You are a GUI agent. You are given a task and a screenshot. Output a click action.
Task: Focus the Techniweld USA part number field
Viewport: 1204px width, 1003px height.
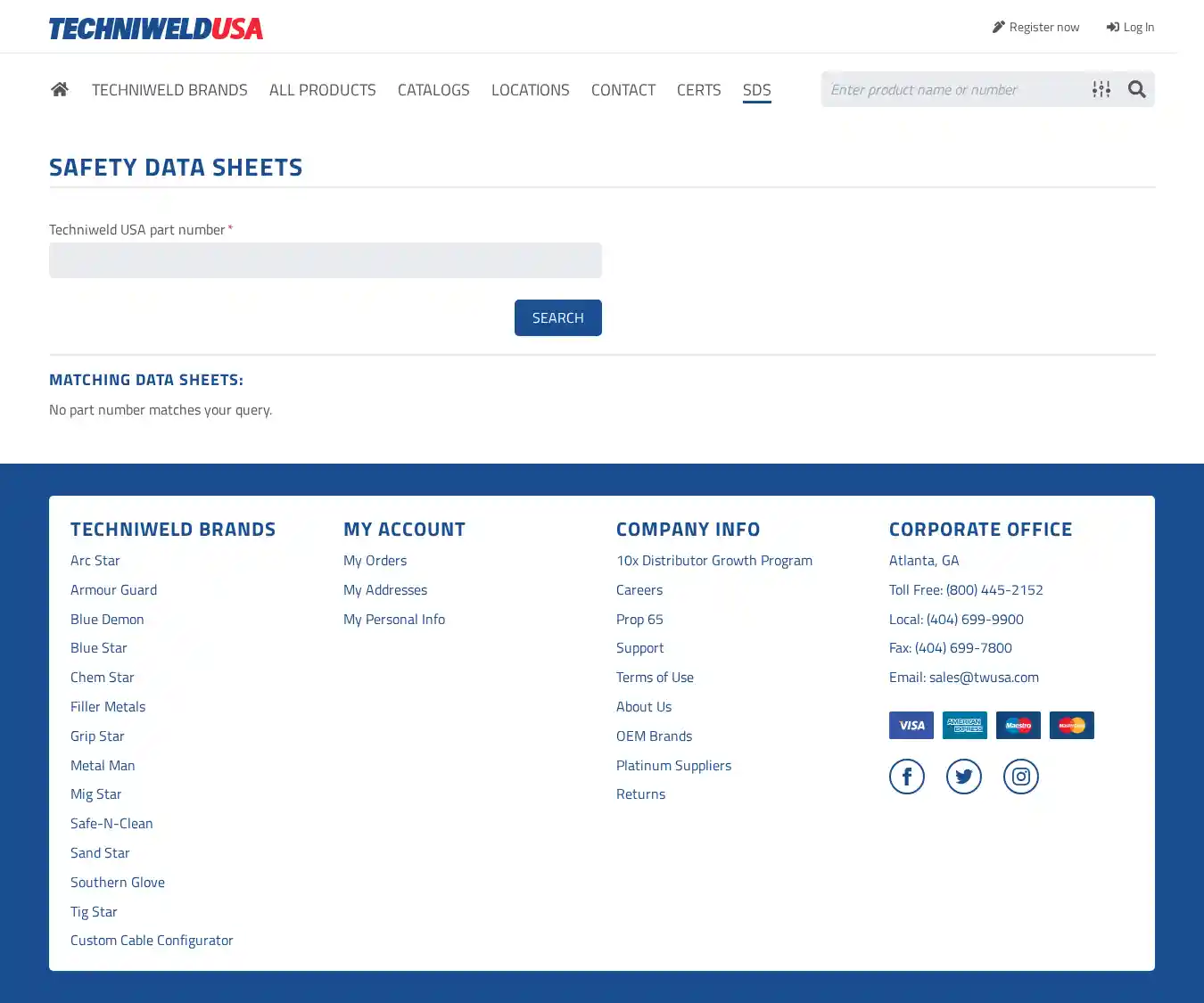click(325, 260)
